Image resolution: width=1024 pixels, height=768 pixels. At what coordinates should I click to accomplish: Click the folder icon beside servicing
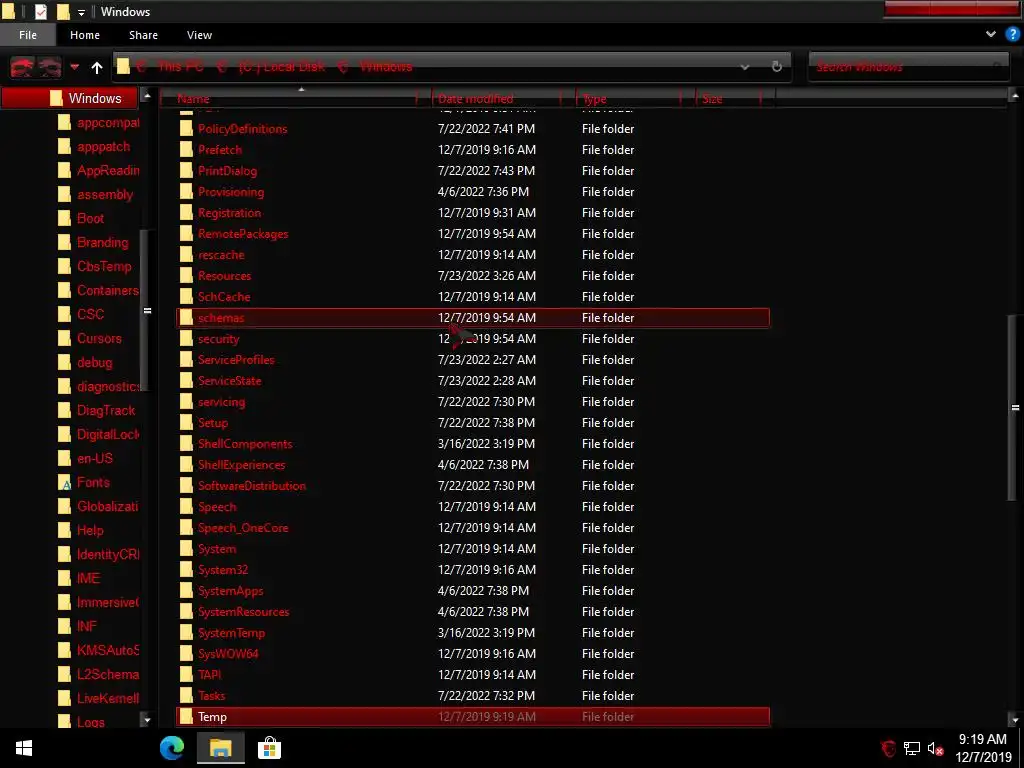click(x=186, y=402)
